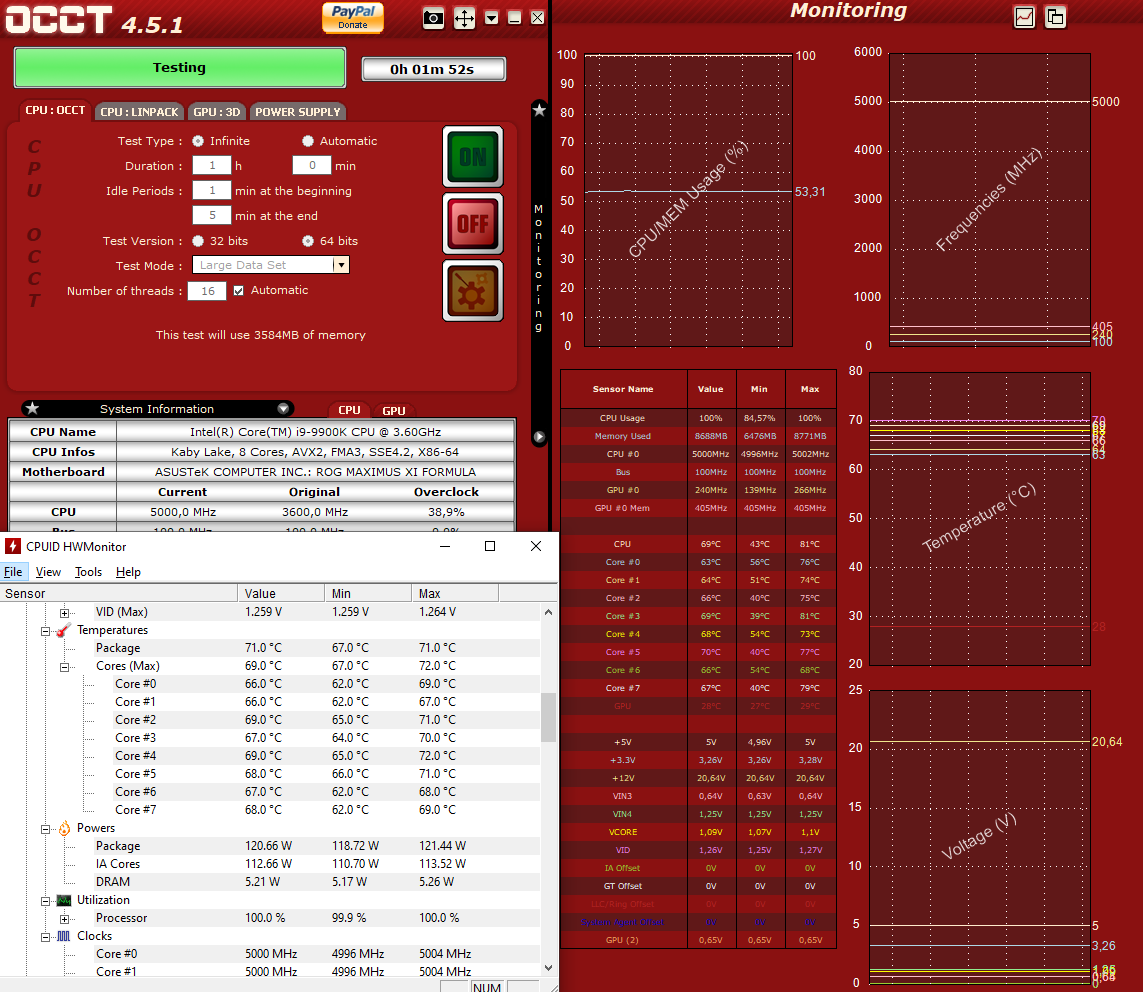Click HWMonitor vertical scrollbar thumb

[x=548, y=717]
